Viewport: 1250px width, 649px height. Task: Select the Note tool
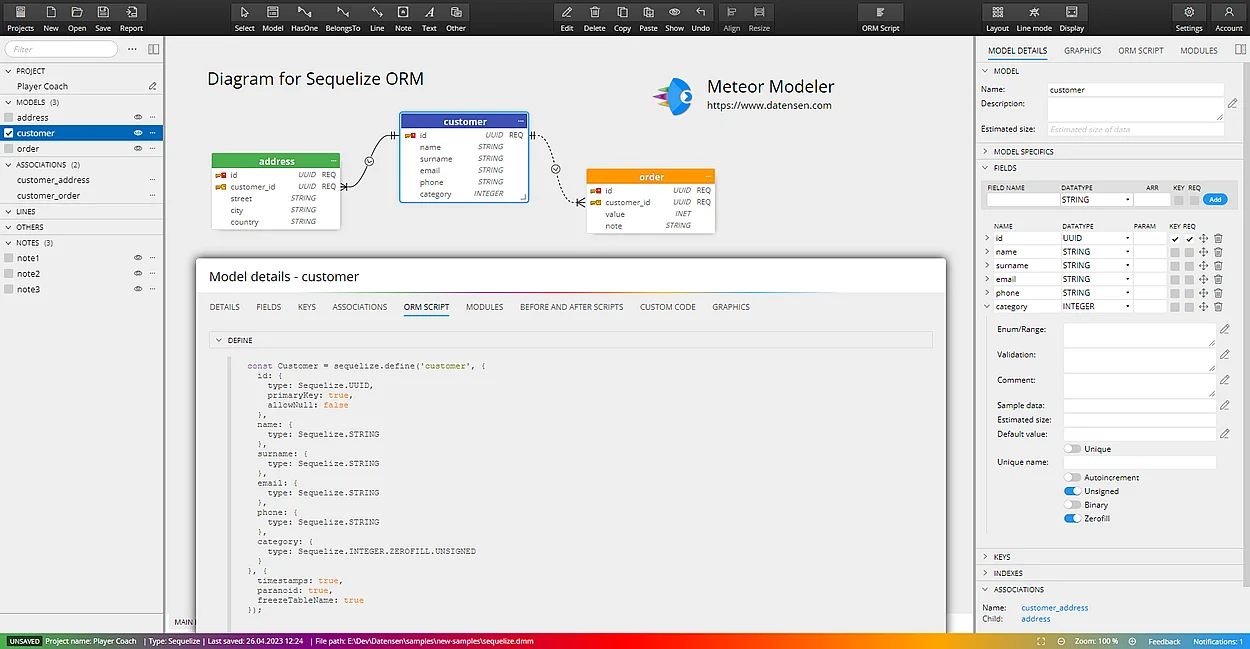tap(403, 17)
